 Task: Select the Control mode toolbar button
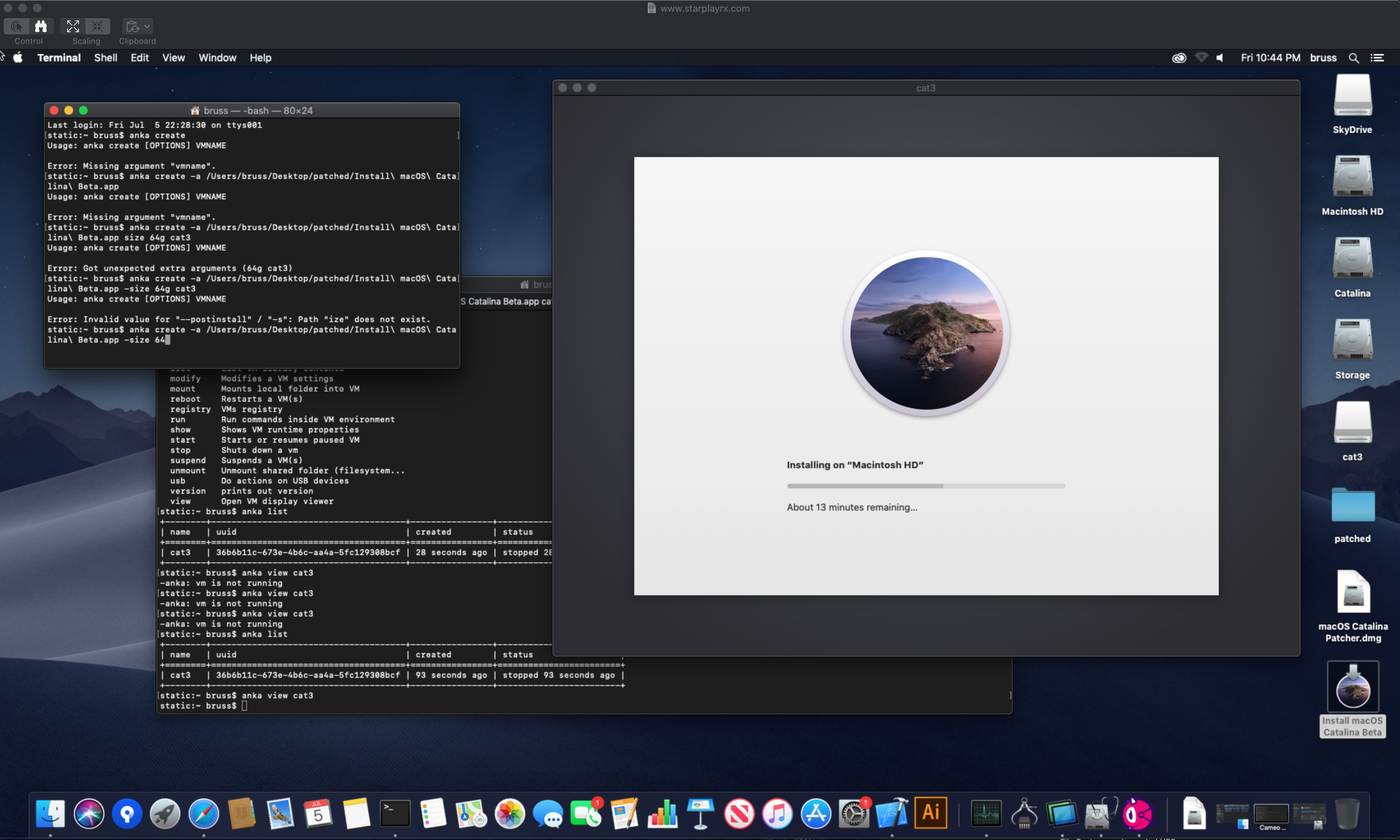[x=16, y=26]
